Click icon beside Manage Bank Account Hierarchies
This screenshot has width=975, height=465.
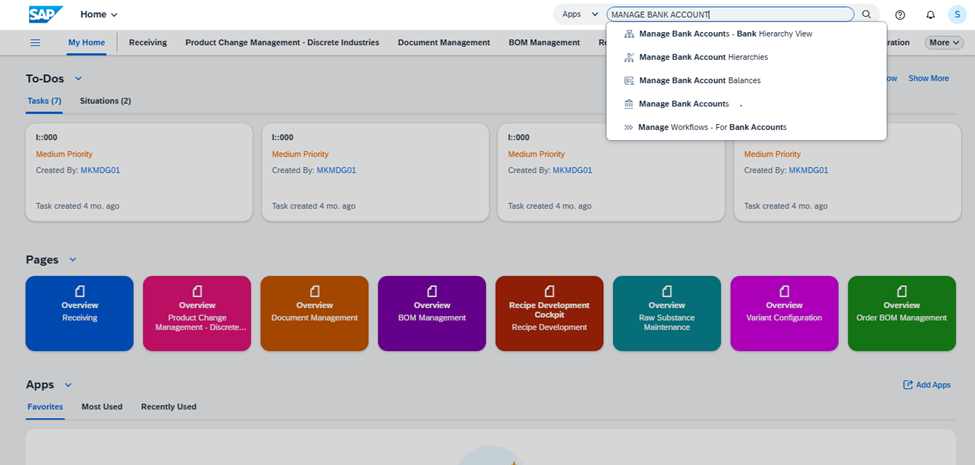629,57
